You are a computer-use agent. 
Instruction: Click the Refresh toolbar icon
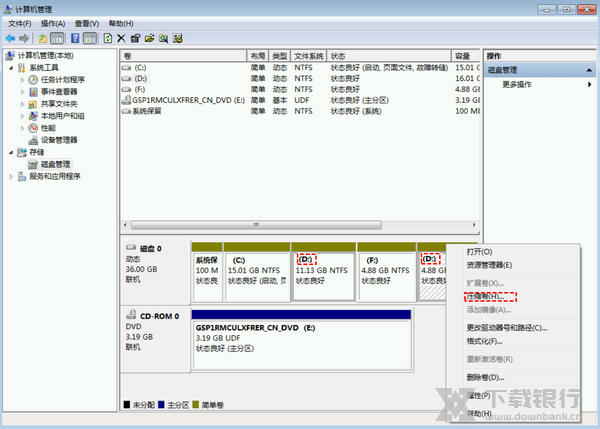(107, 38)
